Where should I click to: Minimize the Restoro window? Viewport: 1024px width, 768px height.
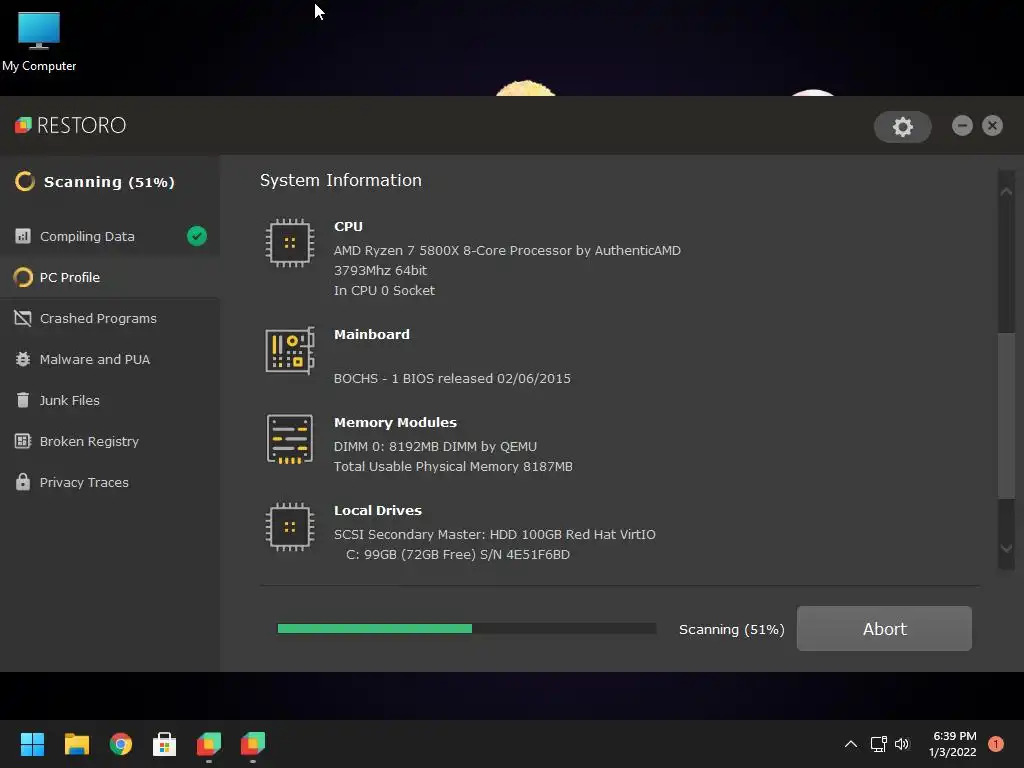click(x=962, y=125)
